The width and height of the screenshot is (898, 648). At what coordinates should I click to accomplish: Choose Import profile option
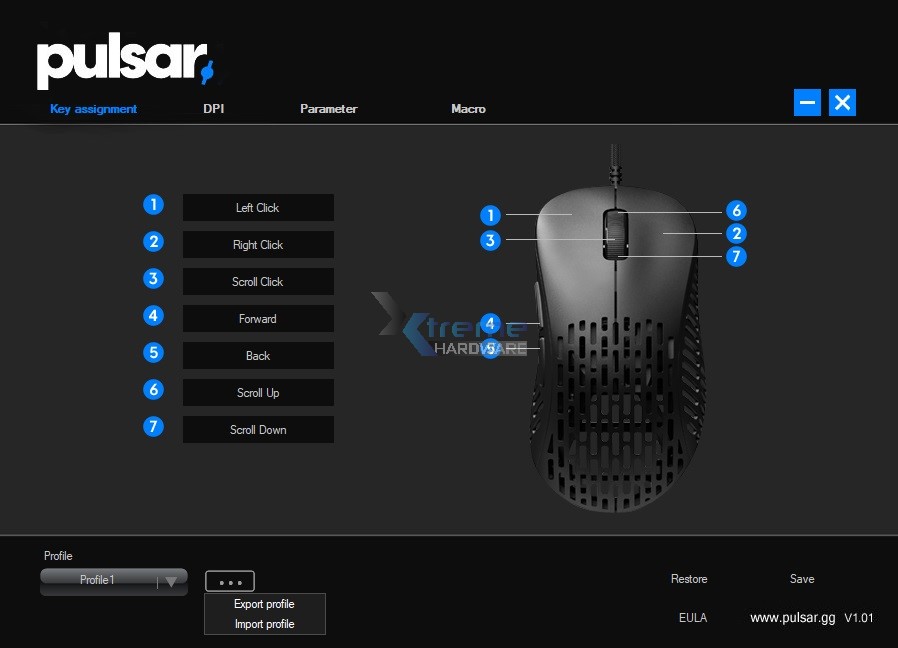[x=264, y=624]
